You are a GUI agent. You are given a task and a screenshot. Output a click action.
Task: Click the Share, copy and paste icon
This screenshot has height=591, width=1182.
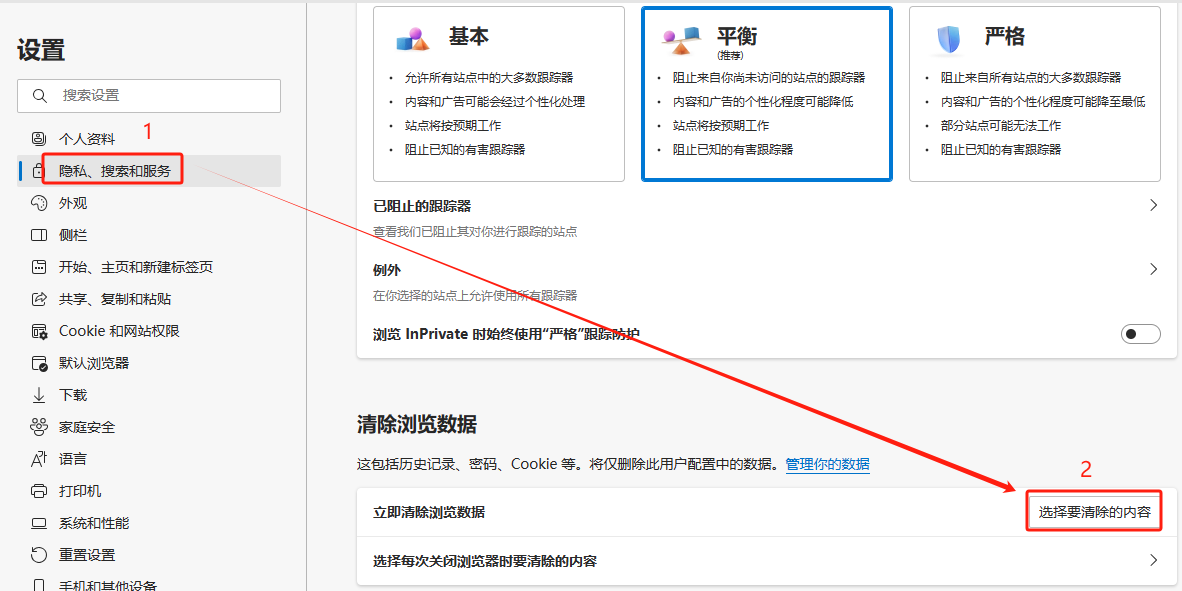click(x=38, y=299)
